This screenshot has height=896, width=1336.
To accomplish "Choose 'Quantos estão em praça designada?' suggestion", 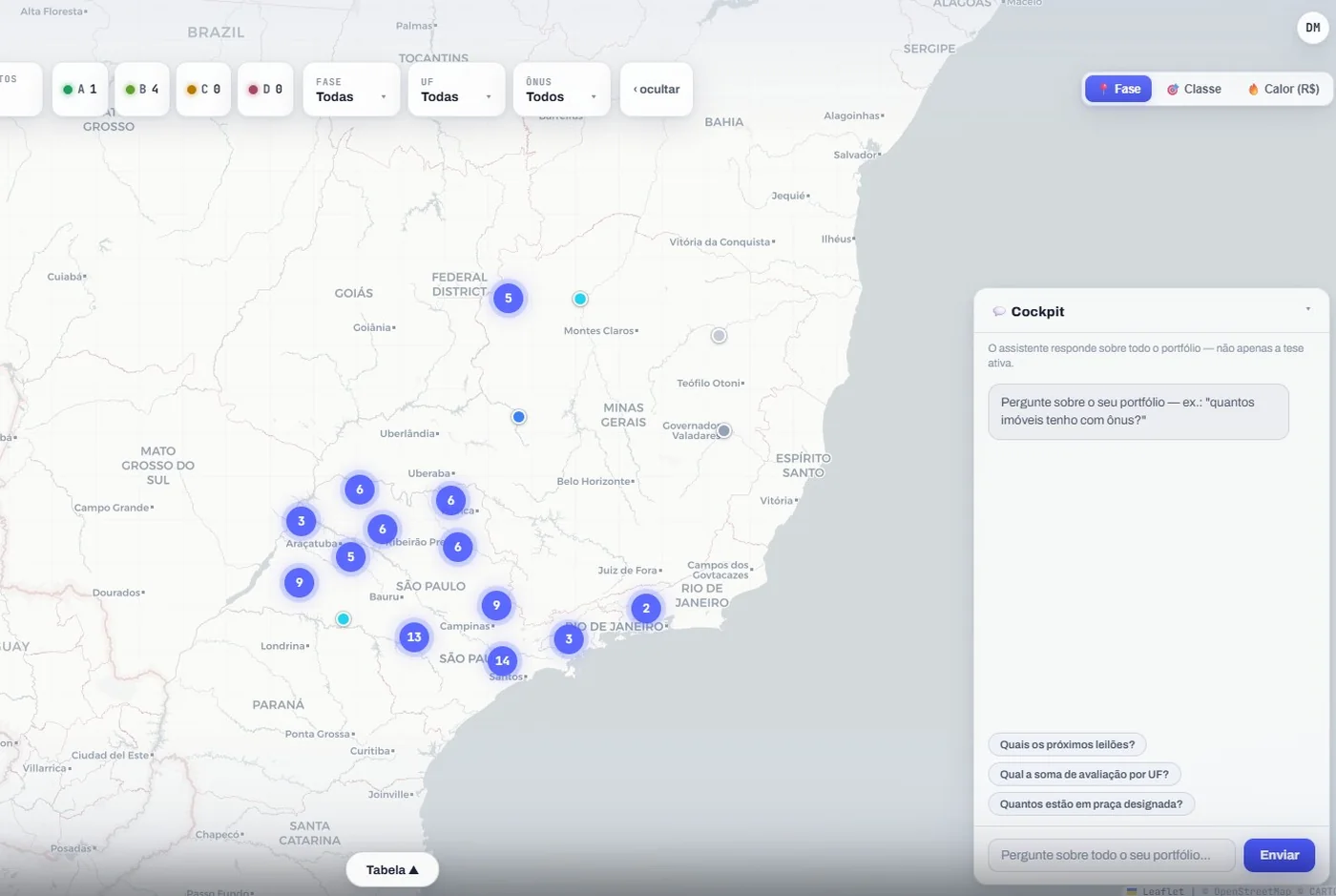I will pyautogui.click(x=1091, y=803).
